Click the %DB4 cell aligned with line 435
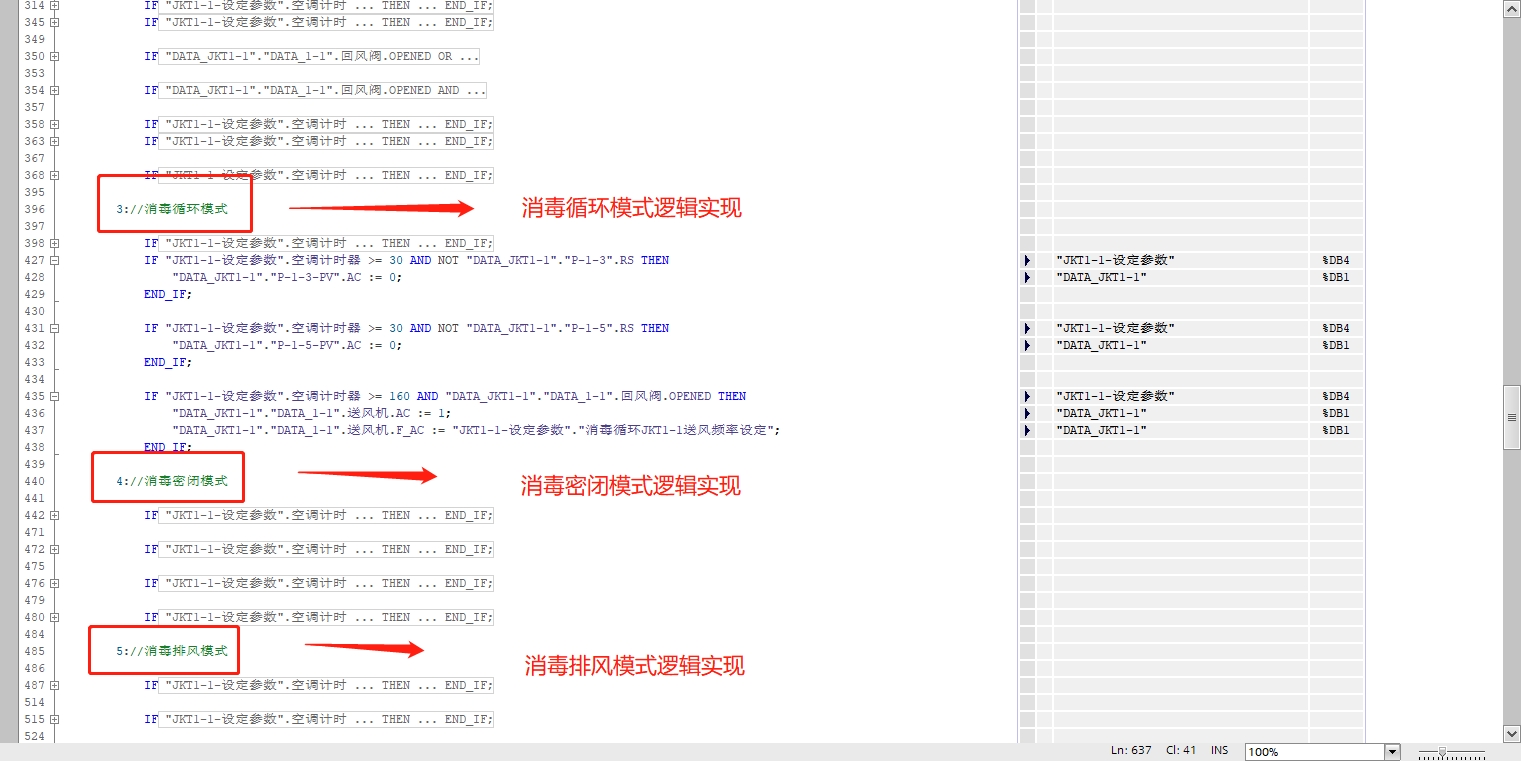Viewport: 1521px width, 761px height. click(x=1335, y=396)
